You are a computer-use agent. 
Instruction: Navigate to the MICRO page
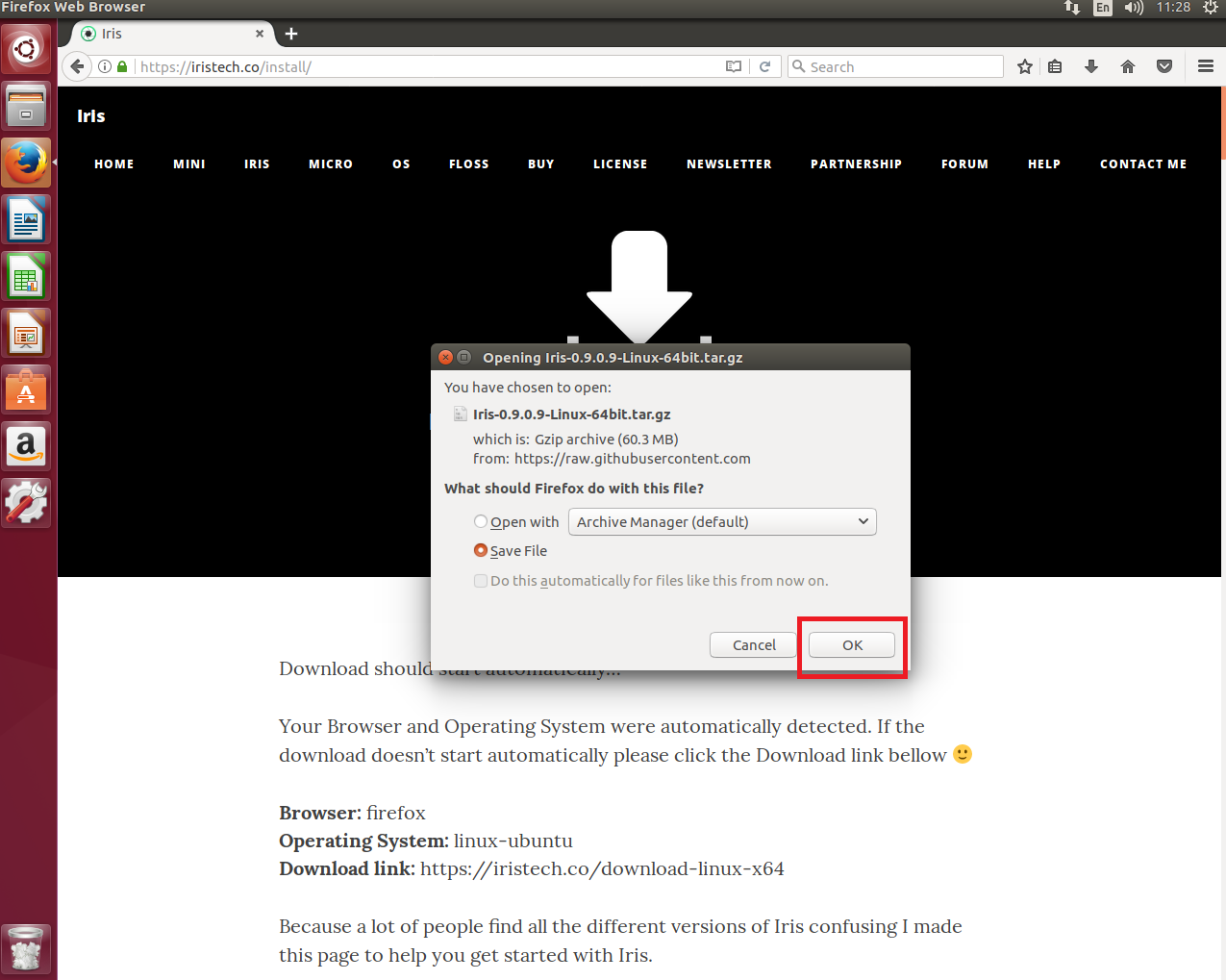pos(331,164)
